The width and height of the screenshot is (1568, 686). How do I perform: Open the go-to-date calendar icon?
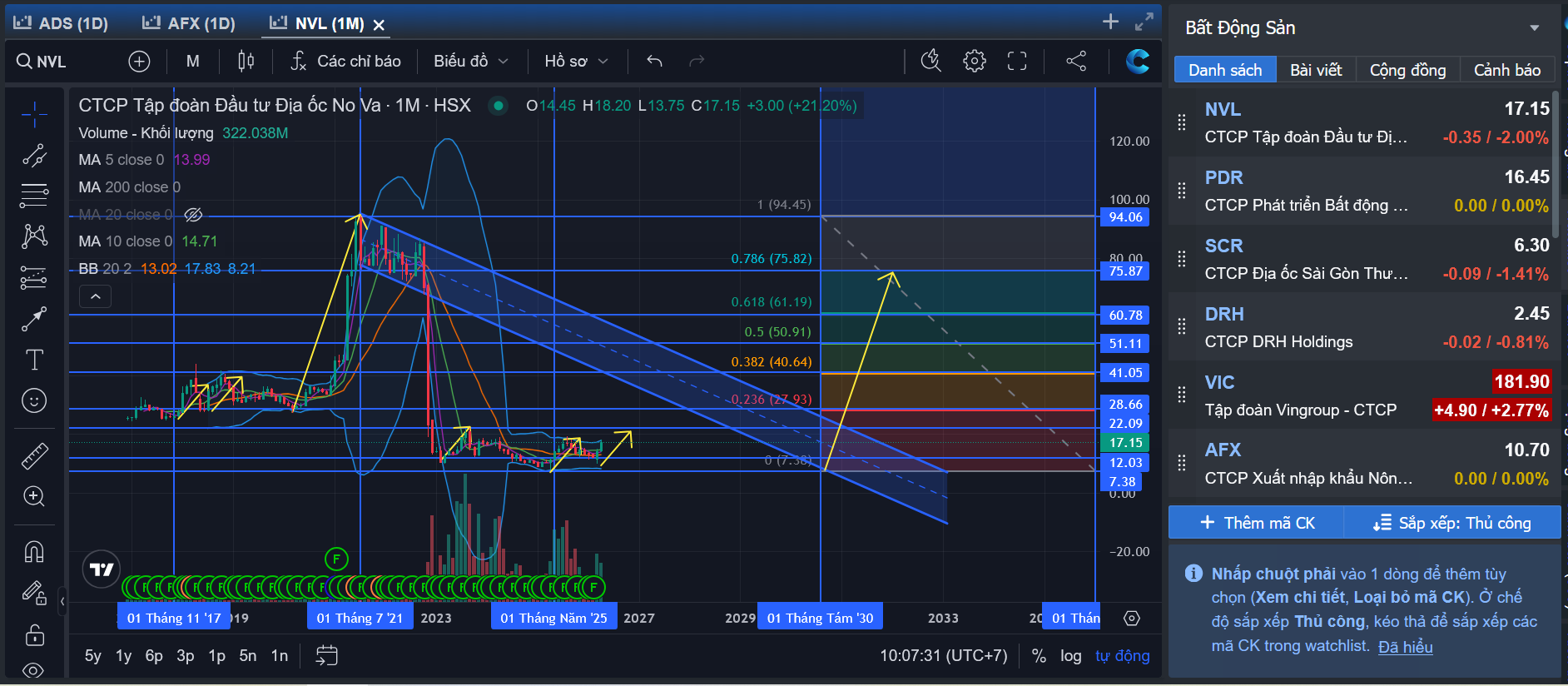[x=327, y=656]
